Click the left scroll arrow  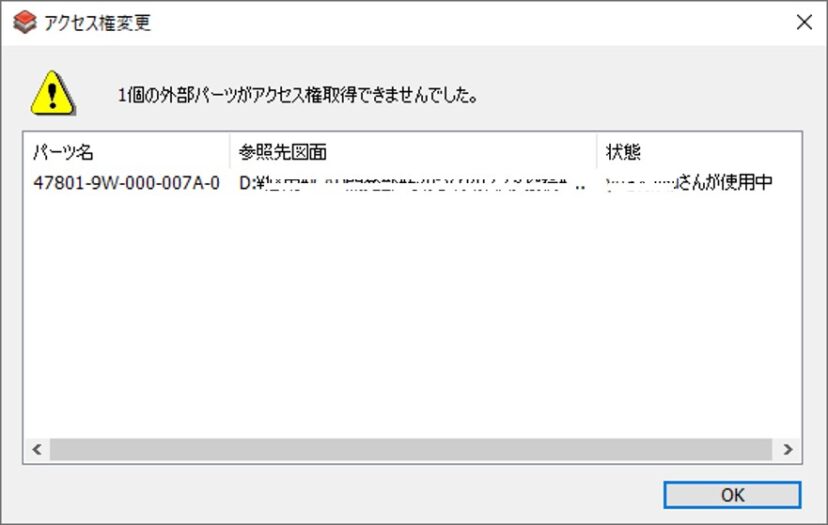[37, 450]
